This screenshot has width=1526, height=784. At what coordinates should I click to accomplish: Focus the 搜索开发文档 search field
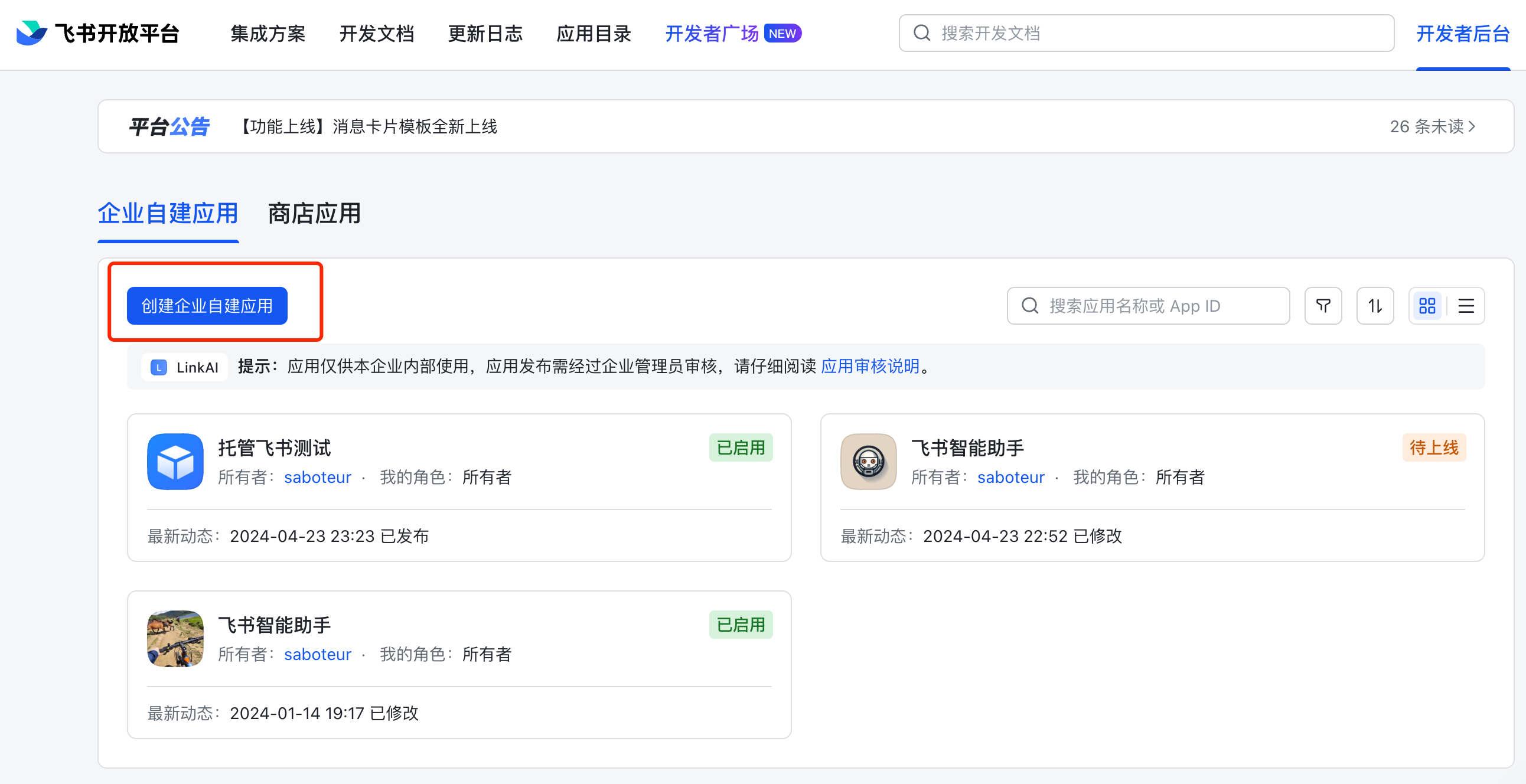pos(1146,33)
